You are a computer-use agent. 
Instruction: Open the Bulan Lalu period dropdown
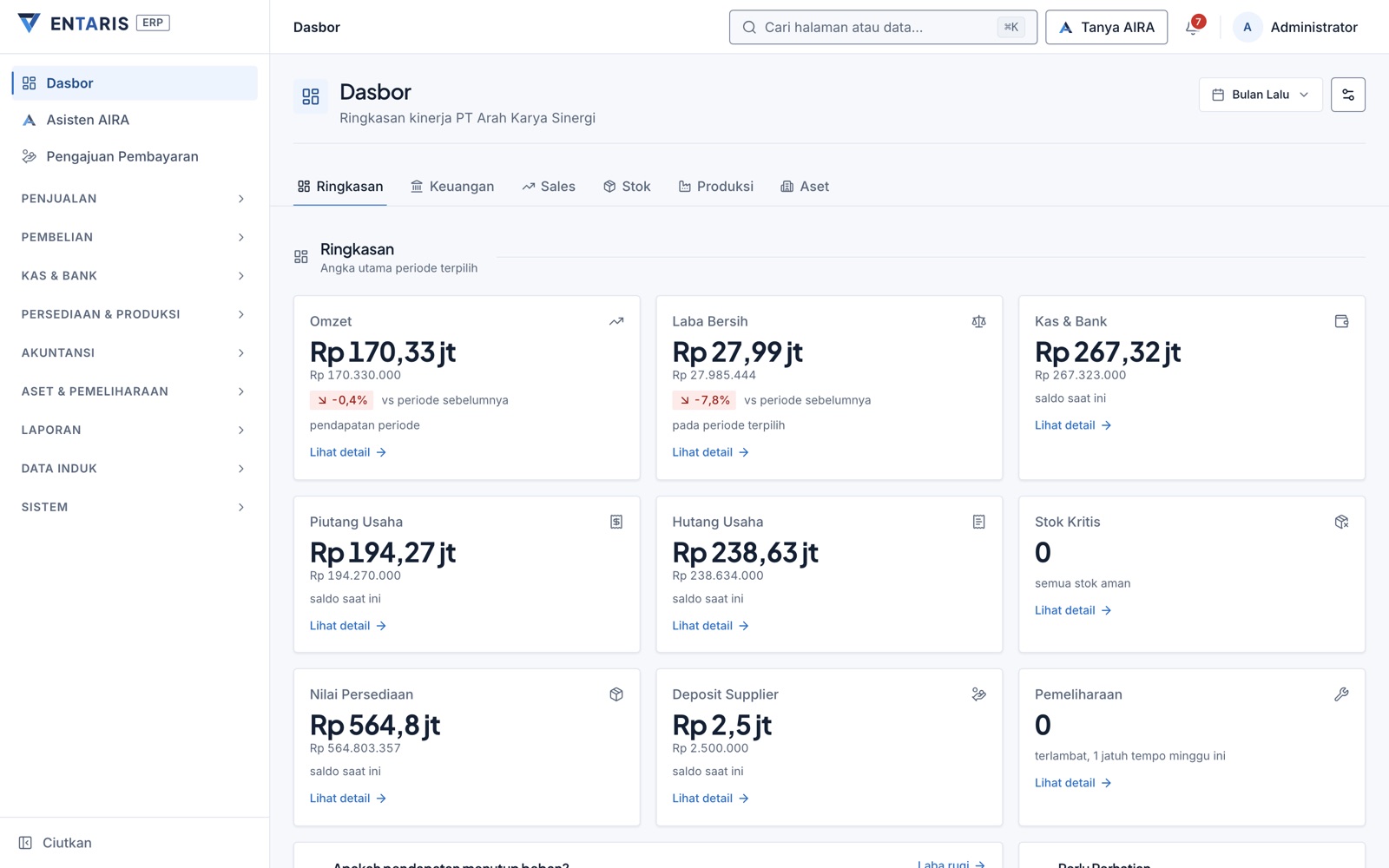pyautogui.click(x=1261, y=95)
